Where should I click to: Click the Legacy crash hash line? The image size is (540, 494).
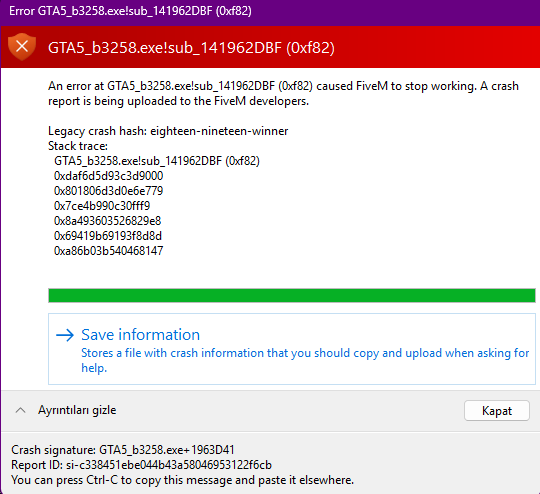pyautogui.click(x=168, y=131)
